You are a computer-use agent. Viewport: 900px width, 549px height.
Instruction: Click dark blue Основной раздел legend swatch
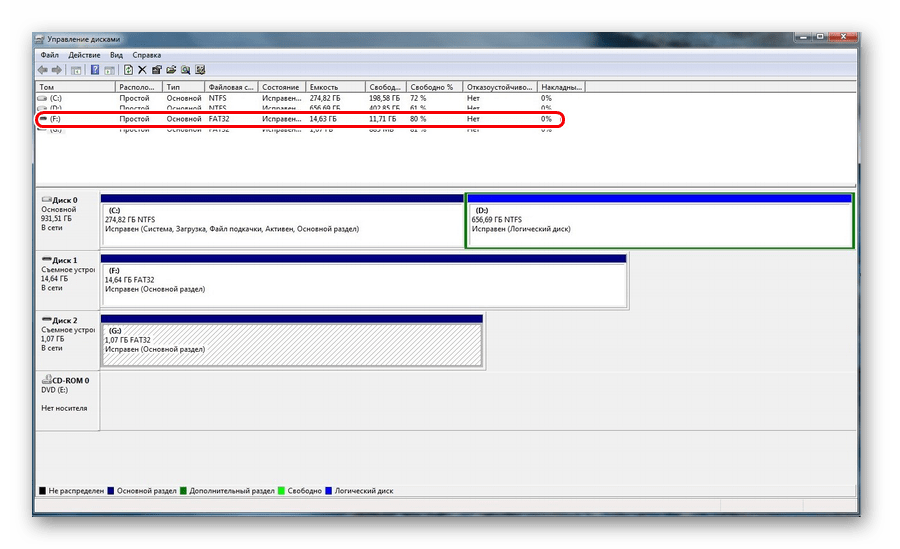pyautogui.click(x=111, y=491)
